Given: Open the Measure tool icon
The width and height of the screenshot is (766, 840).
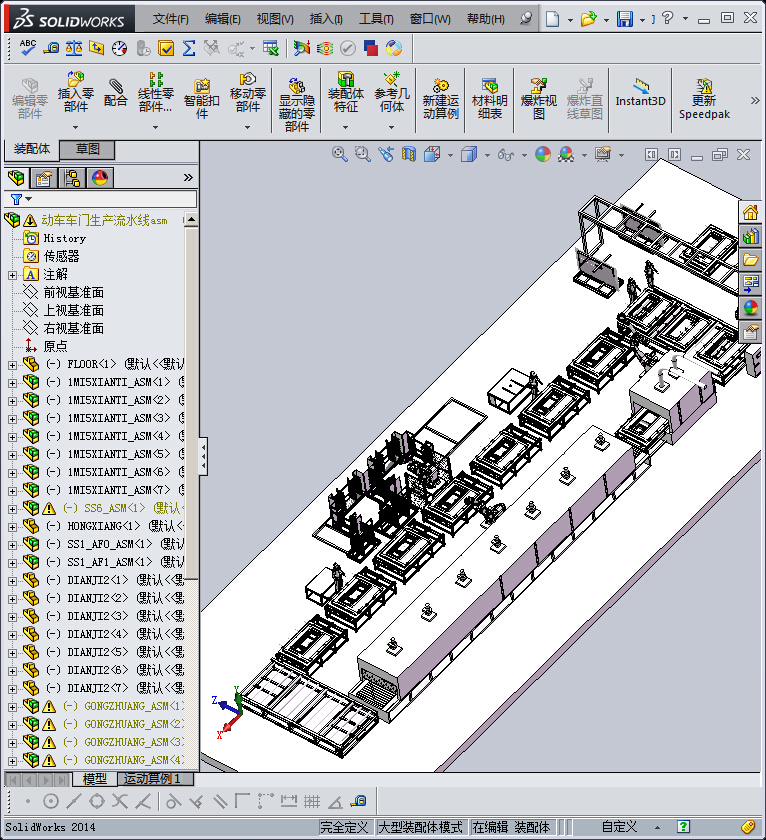Looking at the screenshot, I should tap(51, 48).
